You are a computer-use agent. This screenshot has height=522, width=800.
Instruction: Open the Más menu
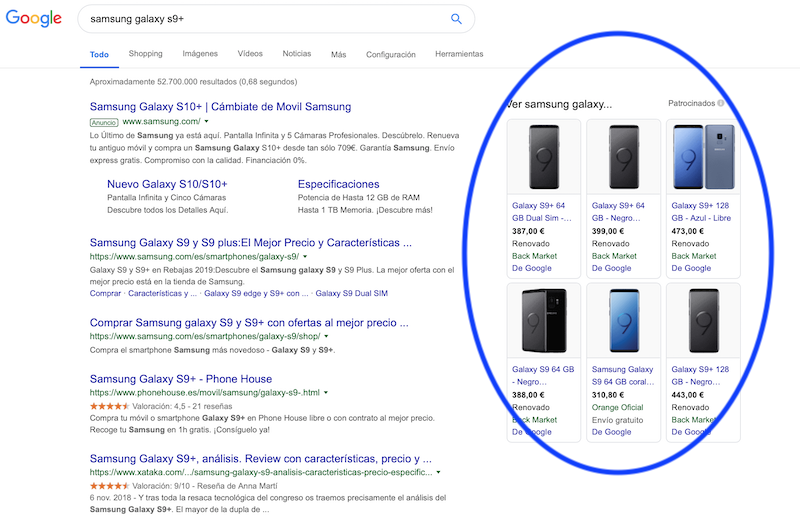point(338,54)
